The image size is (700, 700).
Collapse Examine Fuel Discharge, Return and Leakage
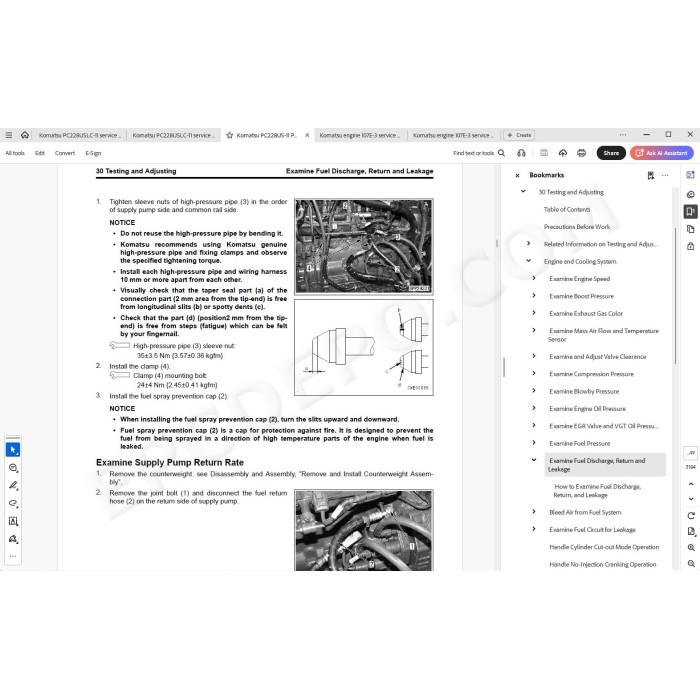[x=534, y=460]
